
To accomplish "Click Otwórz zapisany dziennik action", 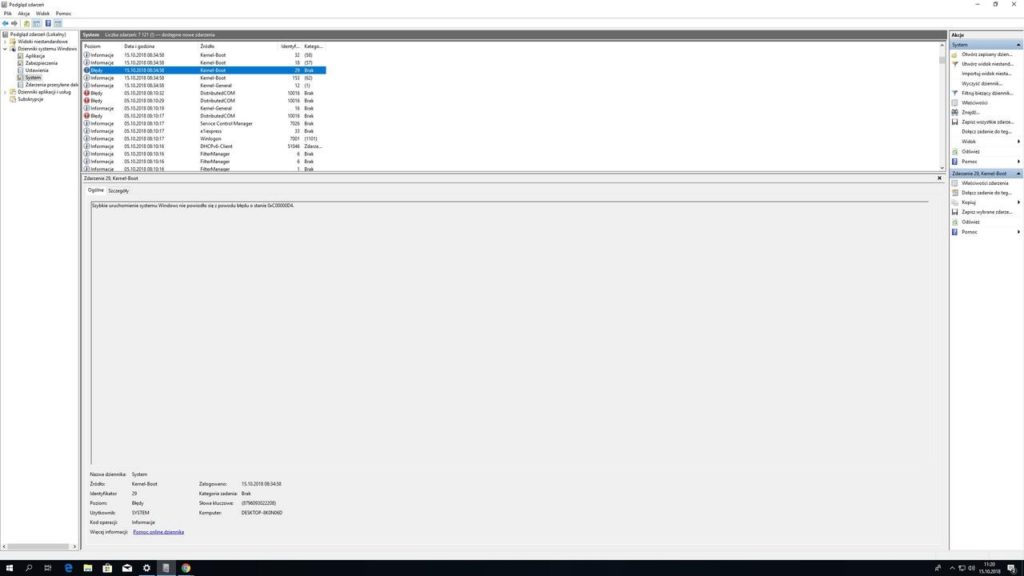I will tap(987, 54).
